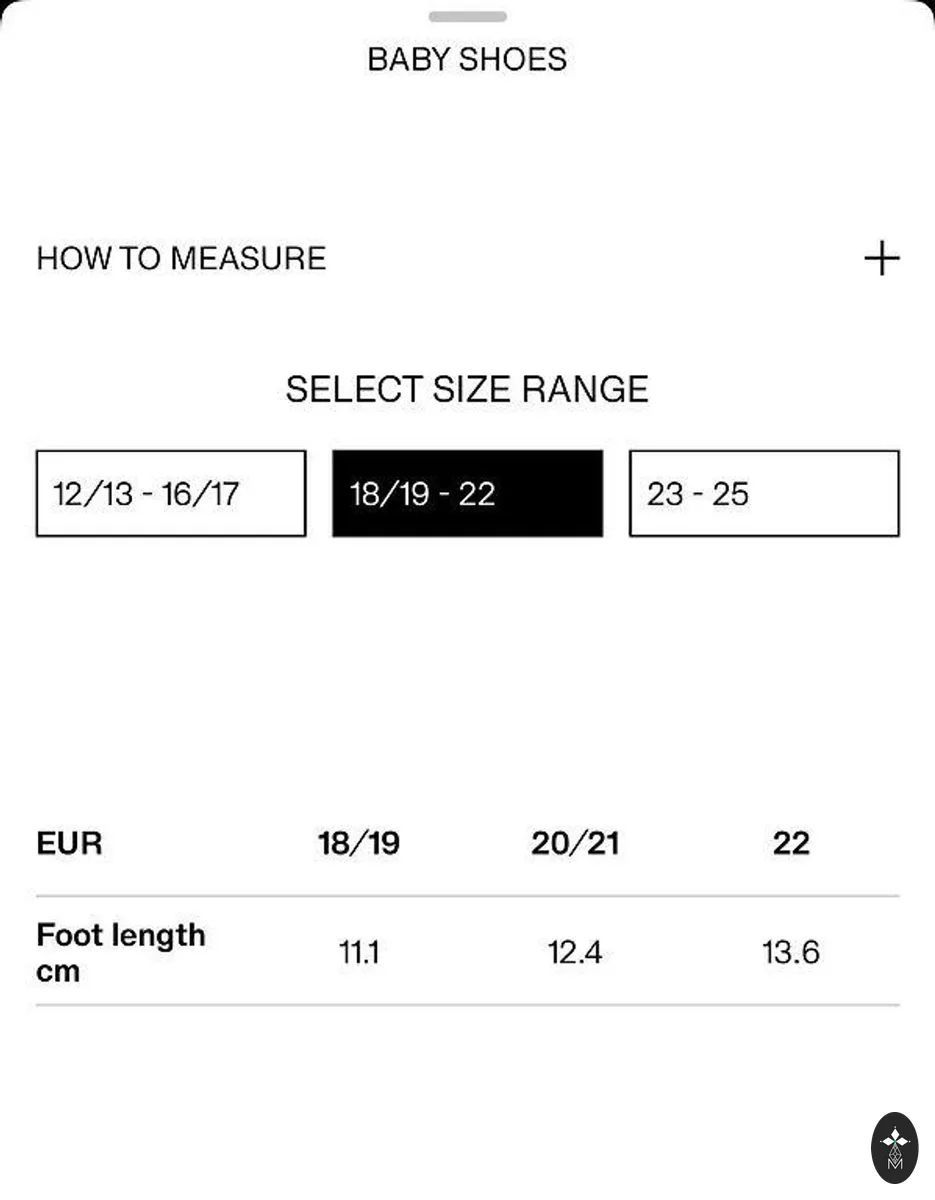Grab the sheet drag handle bar
Screen dimensions: 935x1200
[467, 17]
